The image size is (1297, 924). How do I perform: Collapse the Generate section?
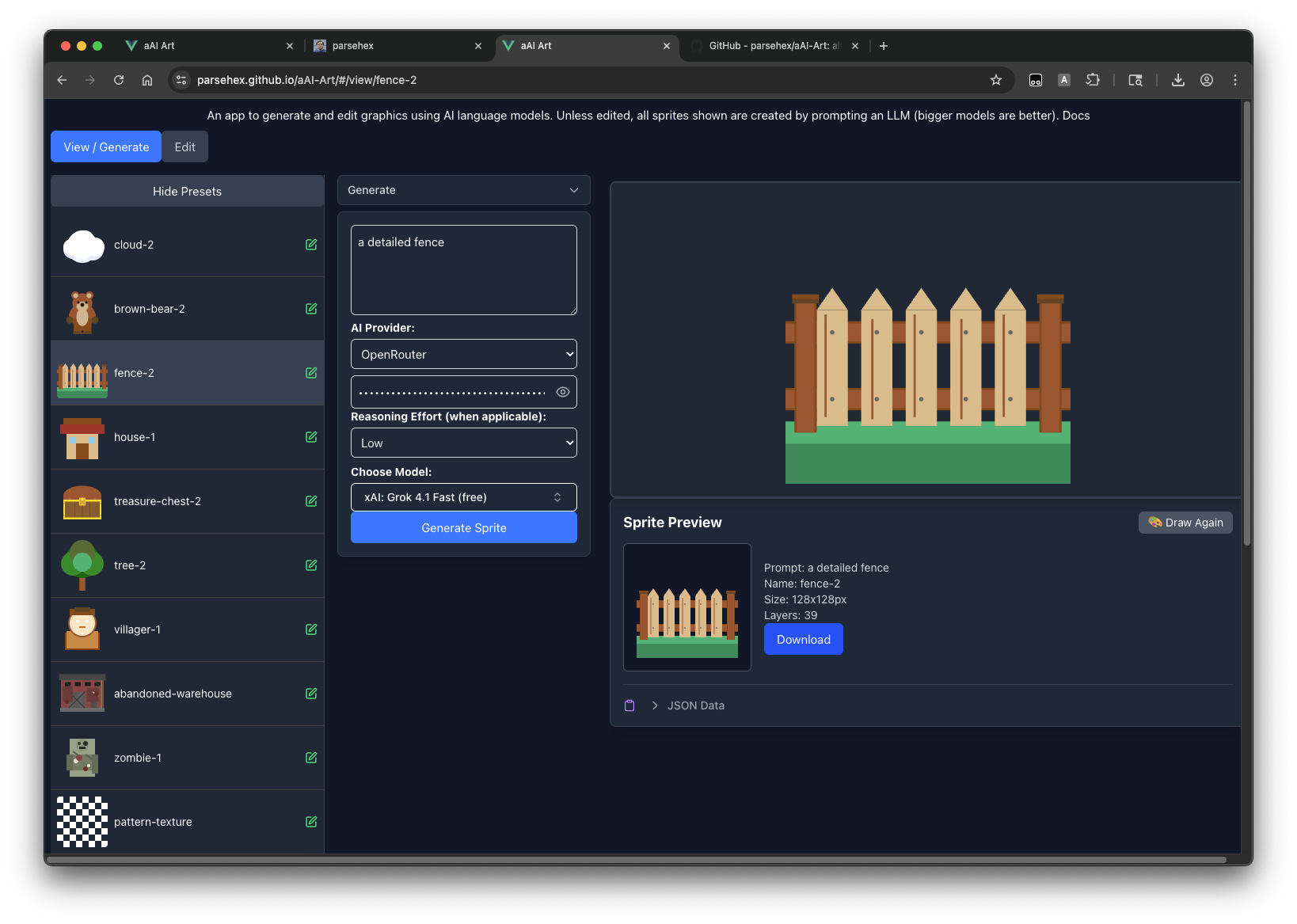tap(574, 190)
